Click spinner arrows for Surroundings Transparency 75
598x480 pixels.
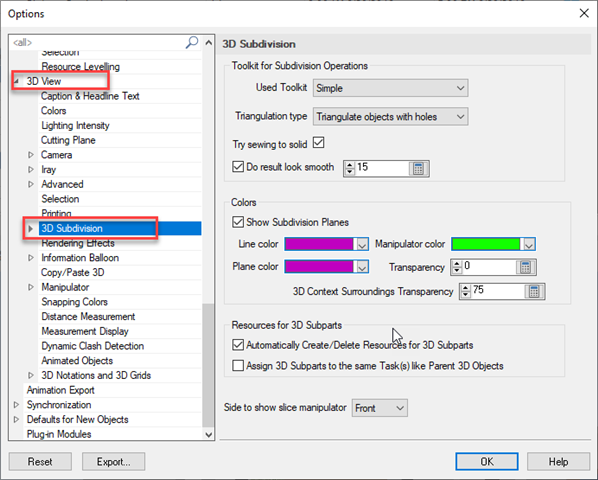[465, 292]
